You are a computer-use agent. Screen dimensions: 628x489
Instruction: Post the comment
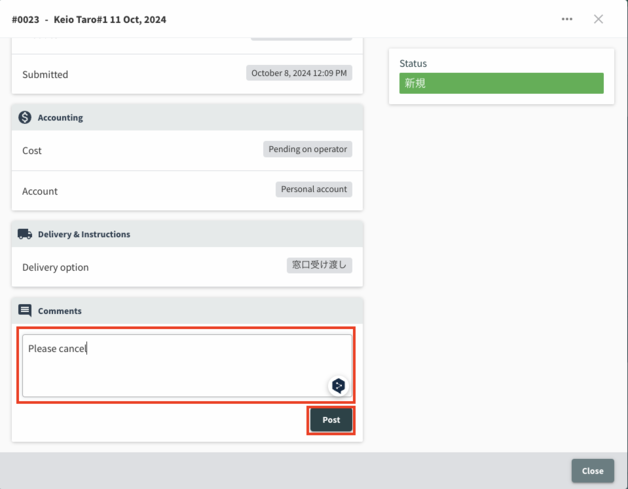pos(331,420)
